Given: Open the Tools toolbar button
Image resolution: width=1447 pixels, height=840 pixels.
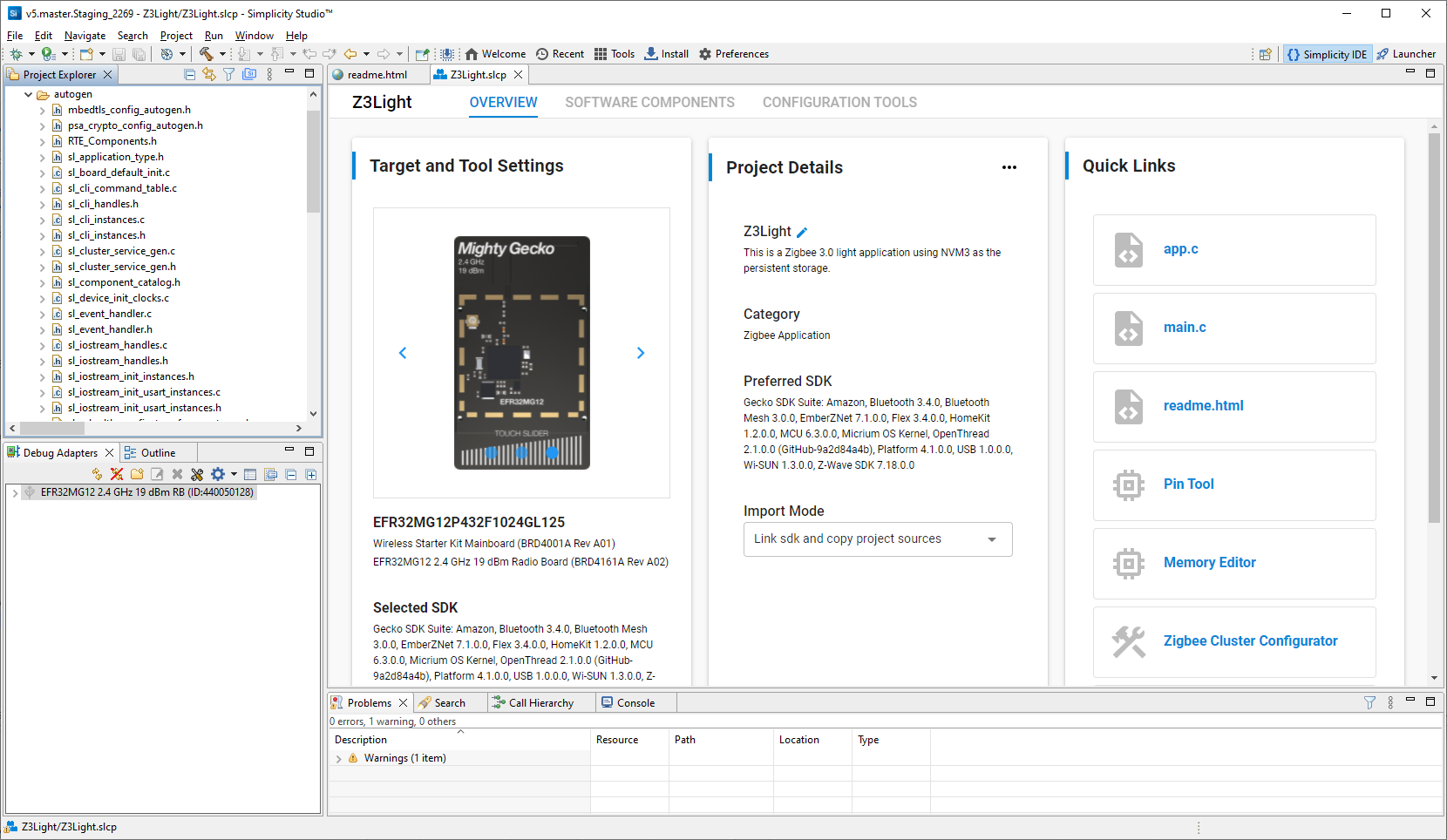Looking at the screenshot, I should click(614, 54).
